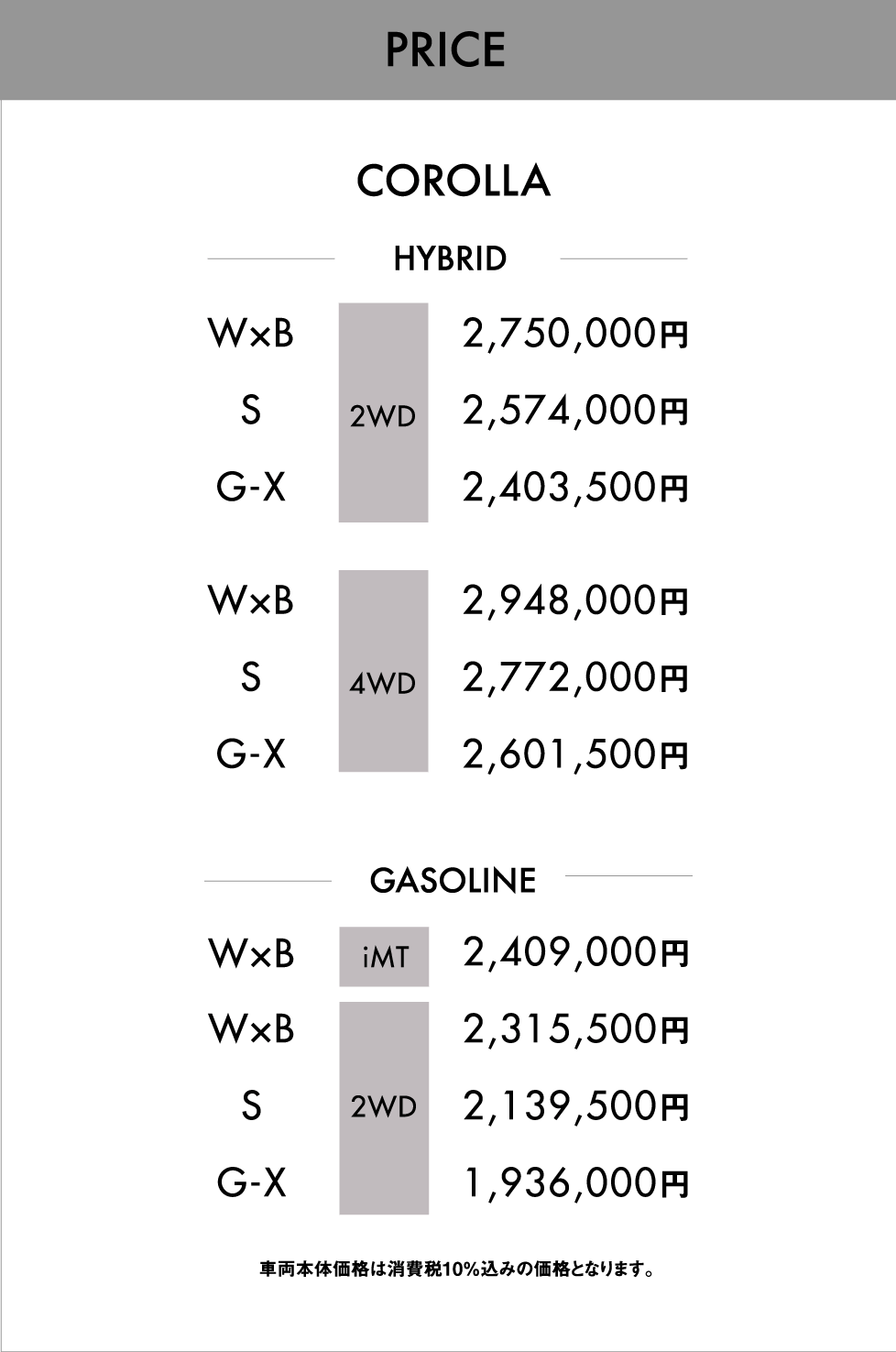This screenshot has width=896, height=1352.
Task: Select the gasoline 2WD gray label box
Action: [384, 1108]
